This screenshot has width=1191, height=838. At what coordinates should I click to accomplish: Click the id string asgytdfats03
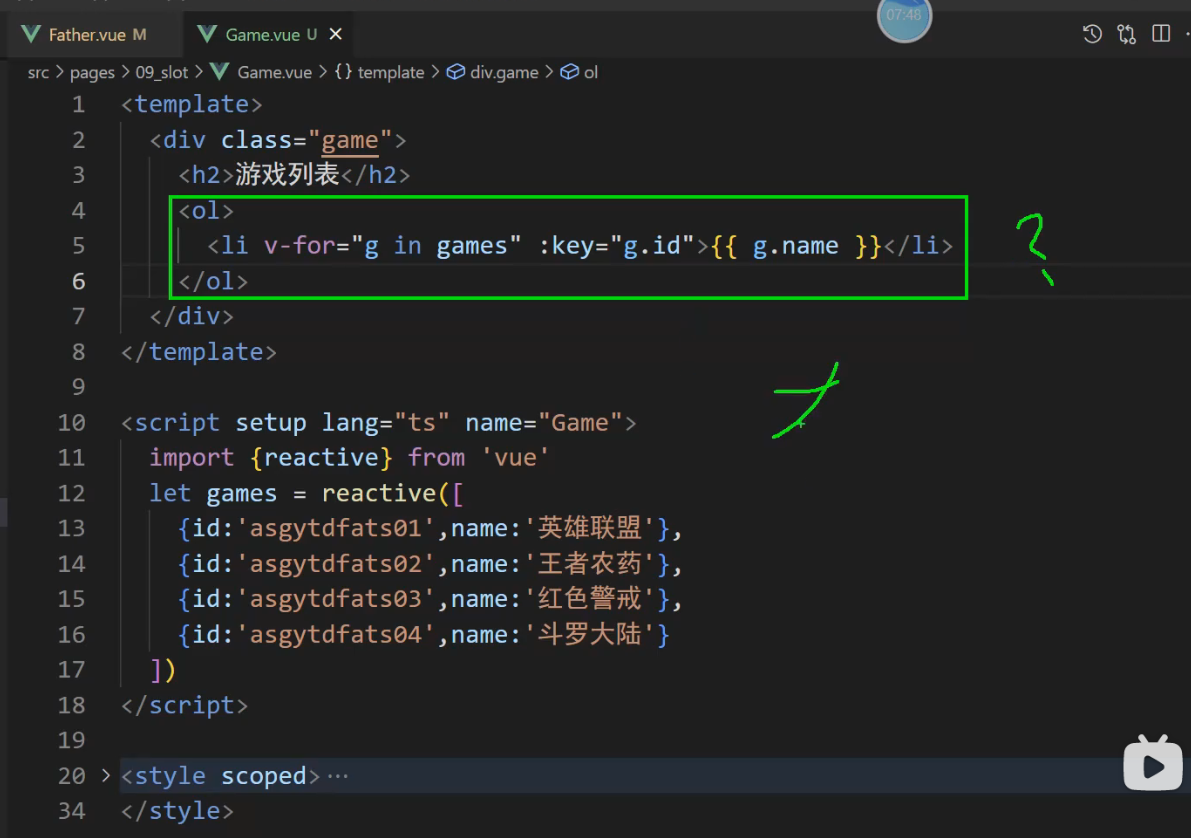click(336, 599)
